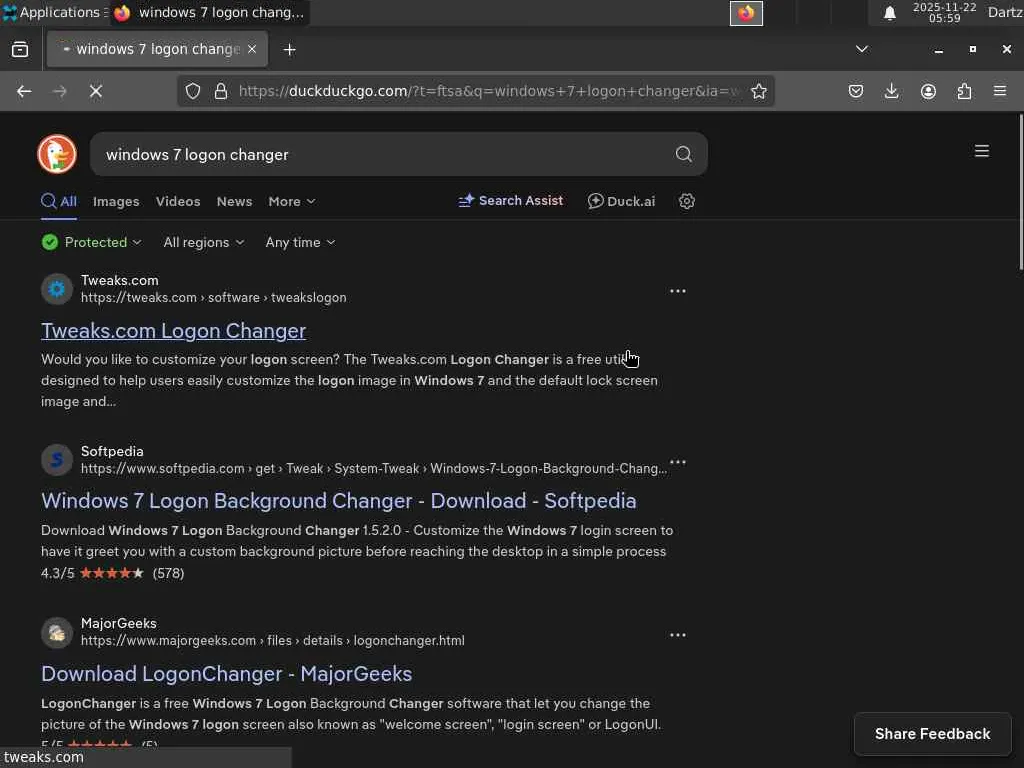
Task: Open the Firefox application menu
Action: [1000, 91]
